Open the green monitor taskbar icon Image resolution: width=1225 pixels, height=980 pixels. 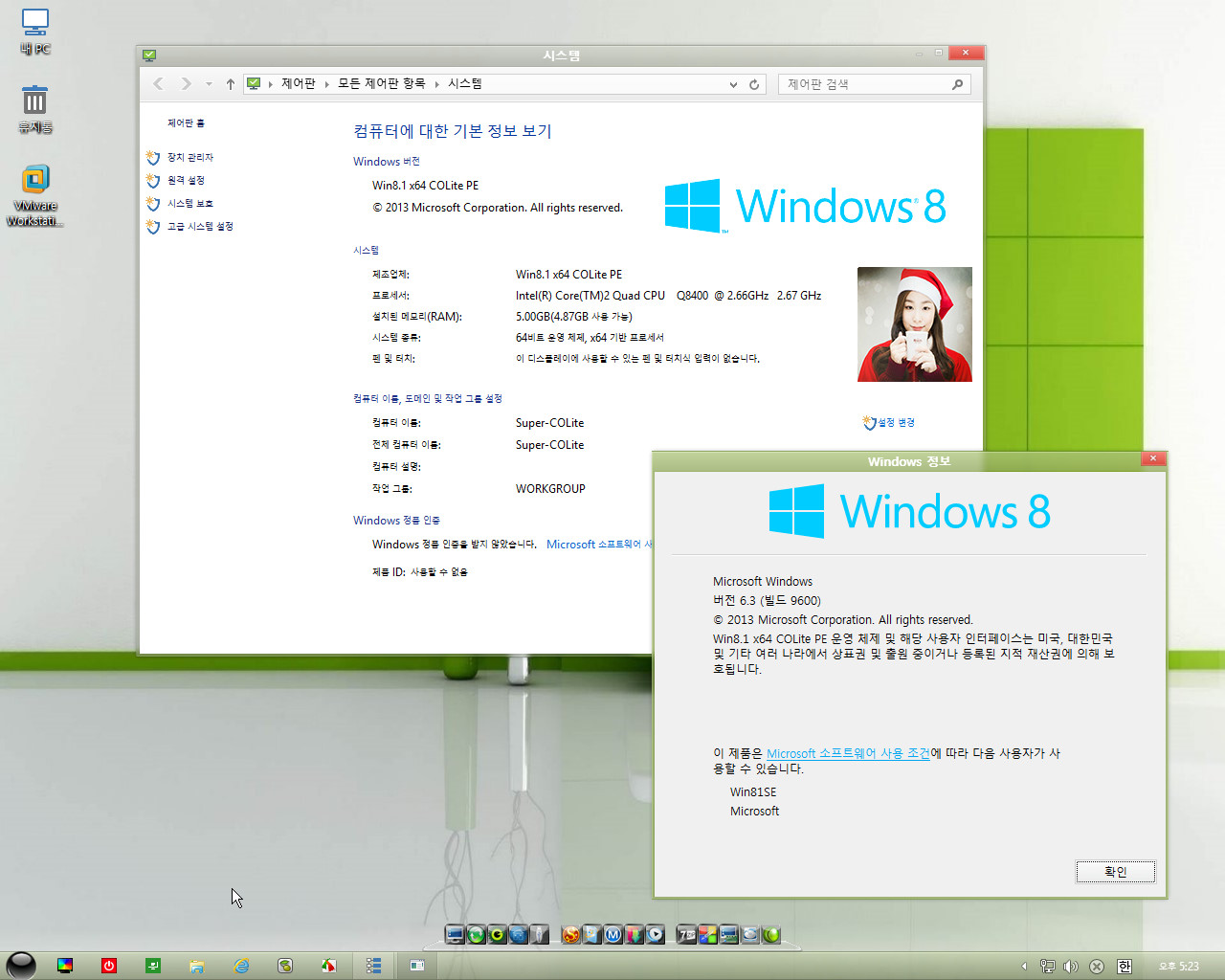(x=153, y=966)
